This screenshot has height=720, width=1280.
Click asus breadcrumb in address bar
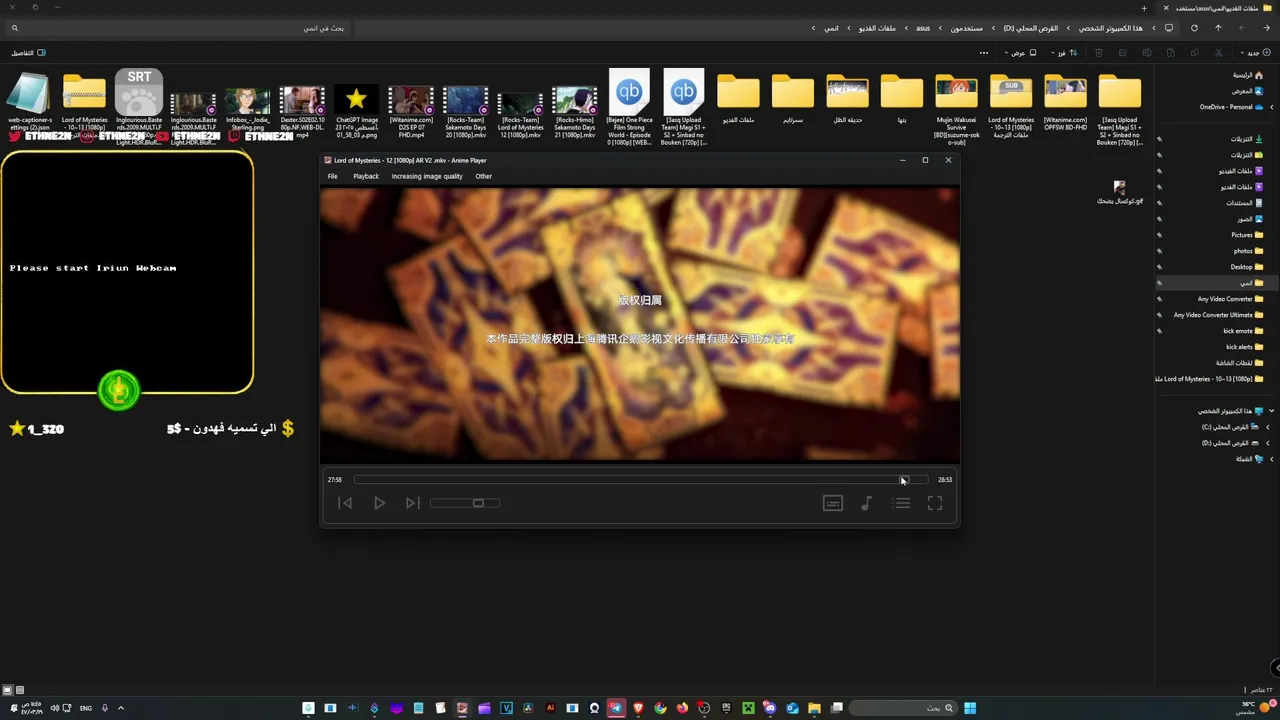(x=923, y=28)
